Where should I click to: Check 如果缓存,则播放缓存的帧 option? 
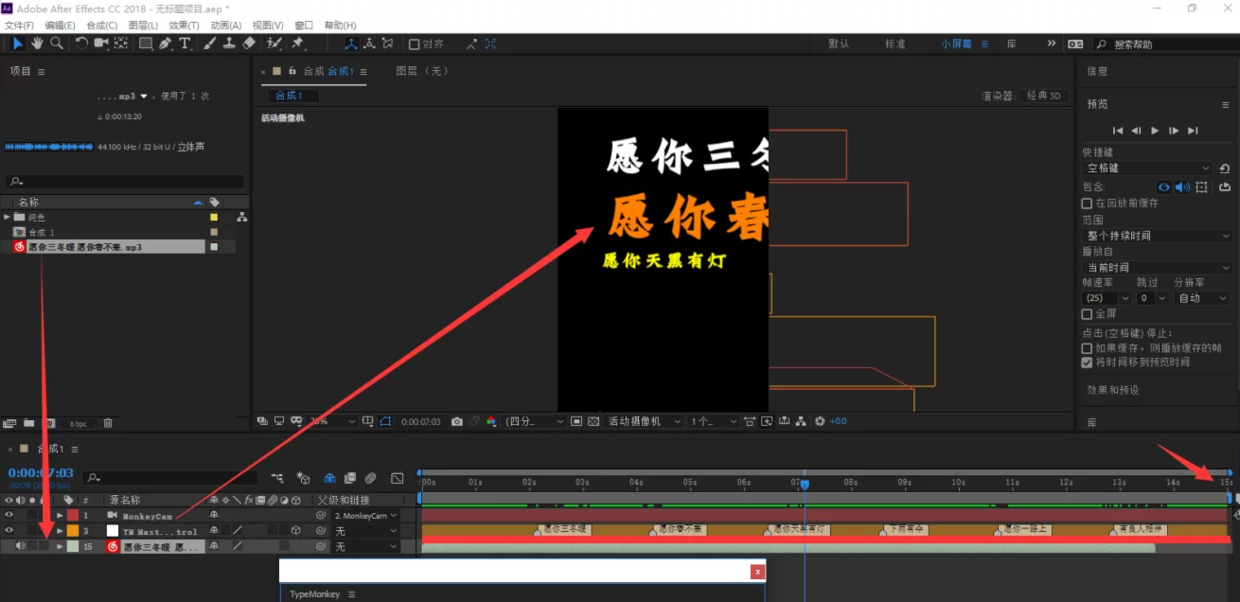(1087, 348)
